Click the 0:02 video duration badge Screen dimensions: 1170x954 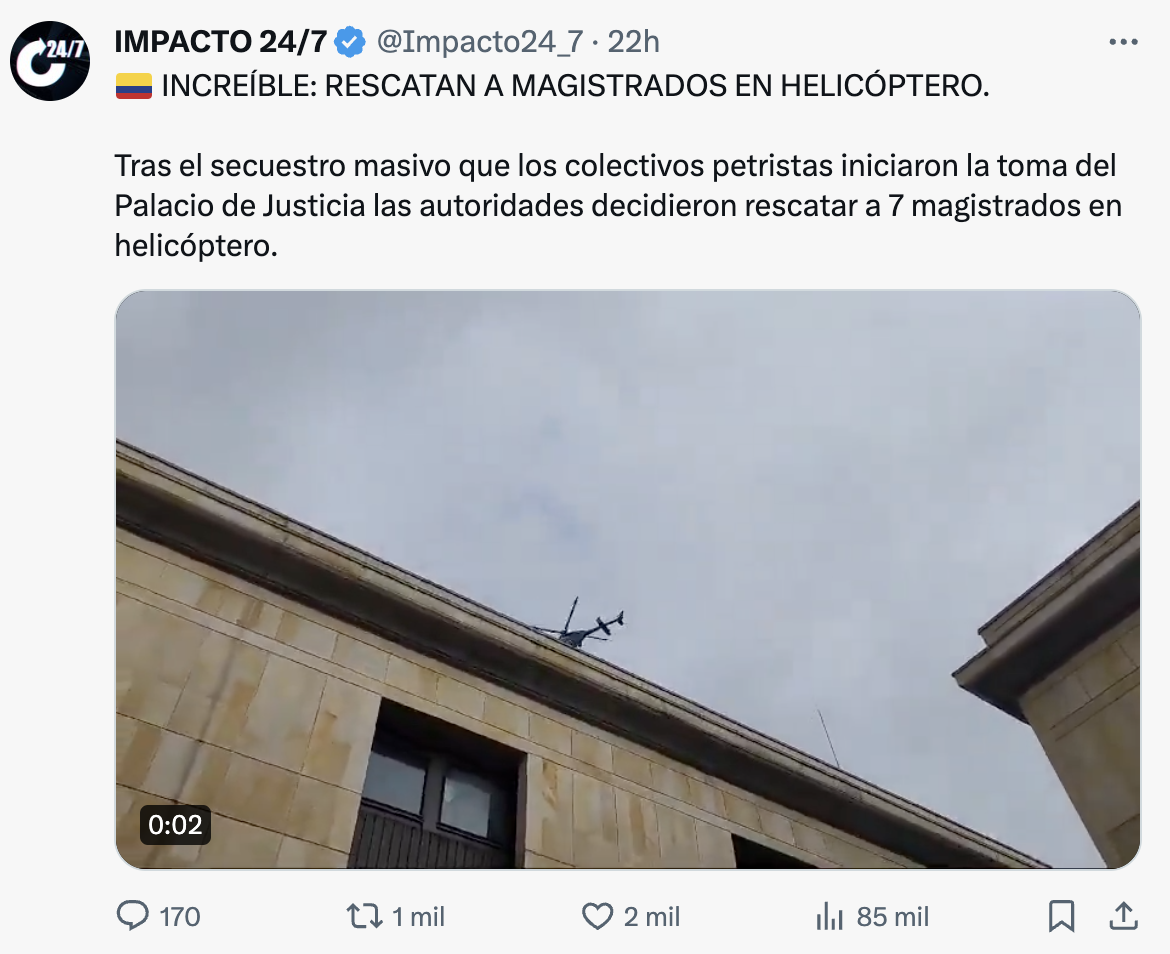[x=175, y=824]
